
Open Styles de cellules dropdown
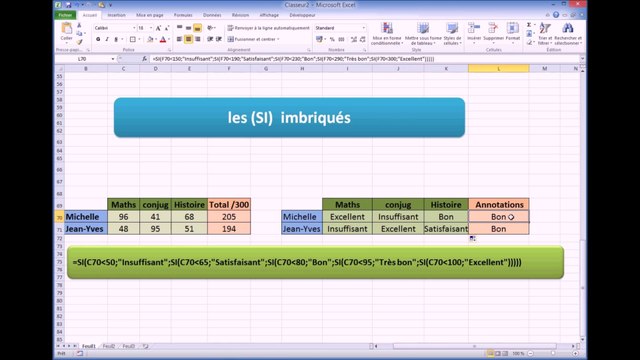coord(452,33)
